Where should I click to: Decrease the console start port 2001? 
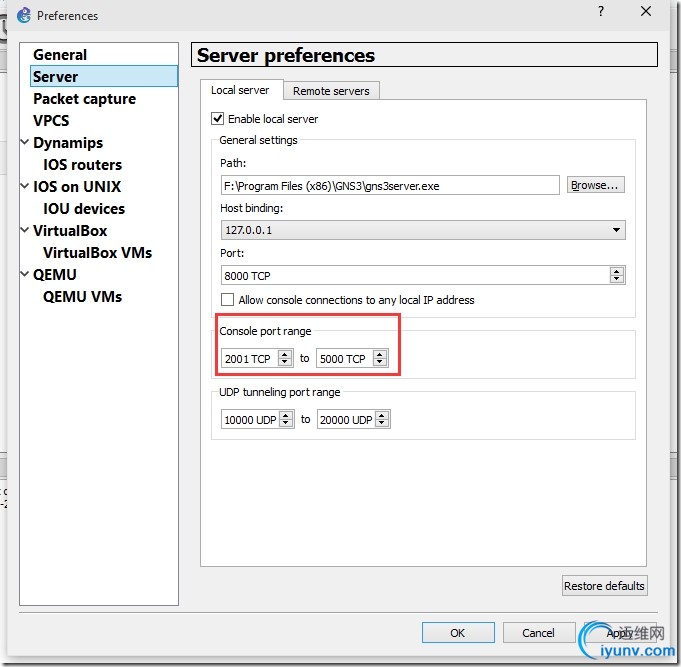pyautogui.click(x=285, y=363)
